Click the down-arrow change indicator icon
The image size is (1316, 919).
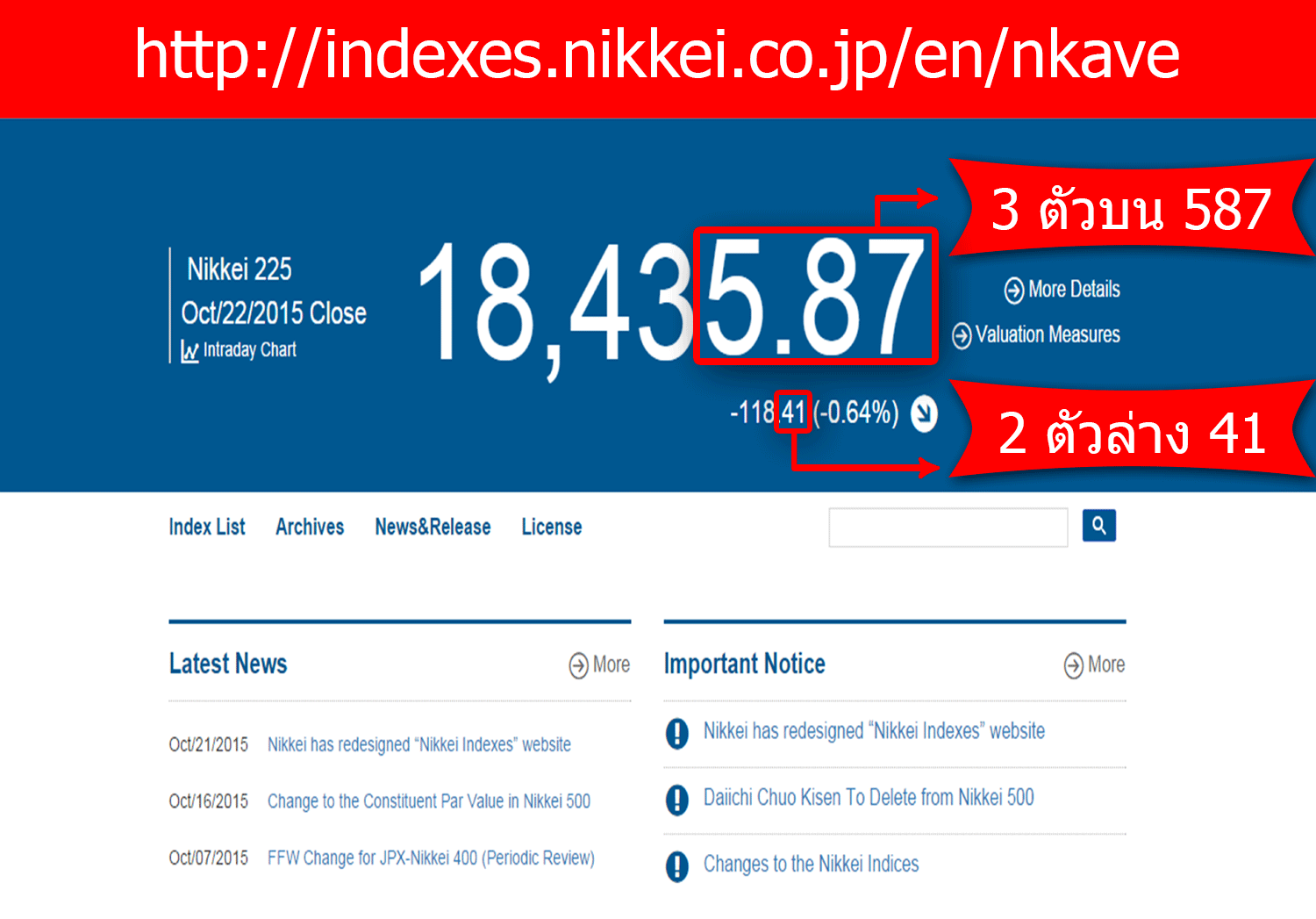point(924,413)
